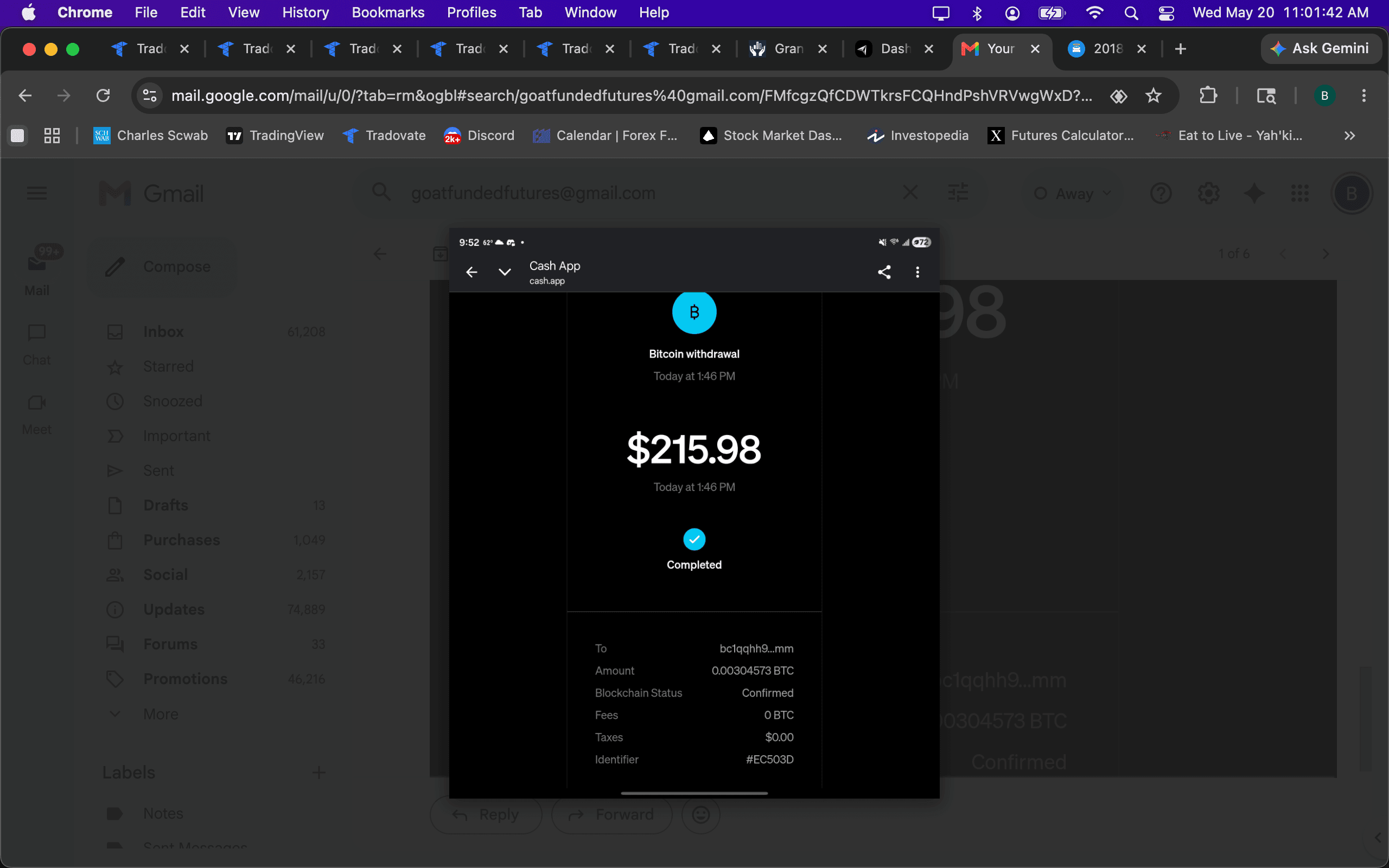Screen dimensions: 1389x868
Task: Clear the Gmail search query
Action: 910,193
